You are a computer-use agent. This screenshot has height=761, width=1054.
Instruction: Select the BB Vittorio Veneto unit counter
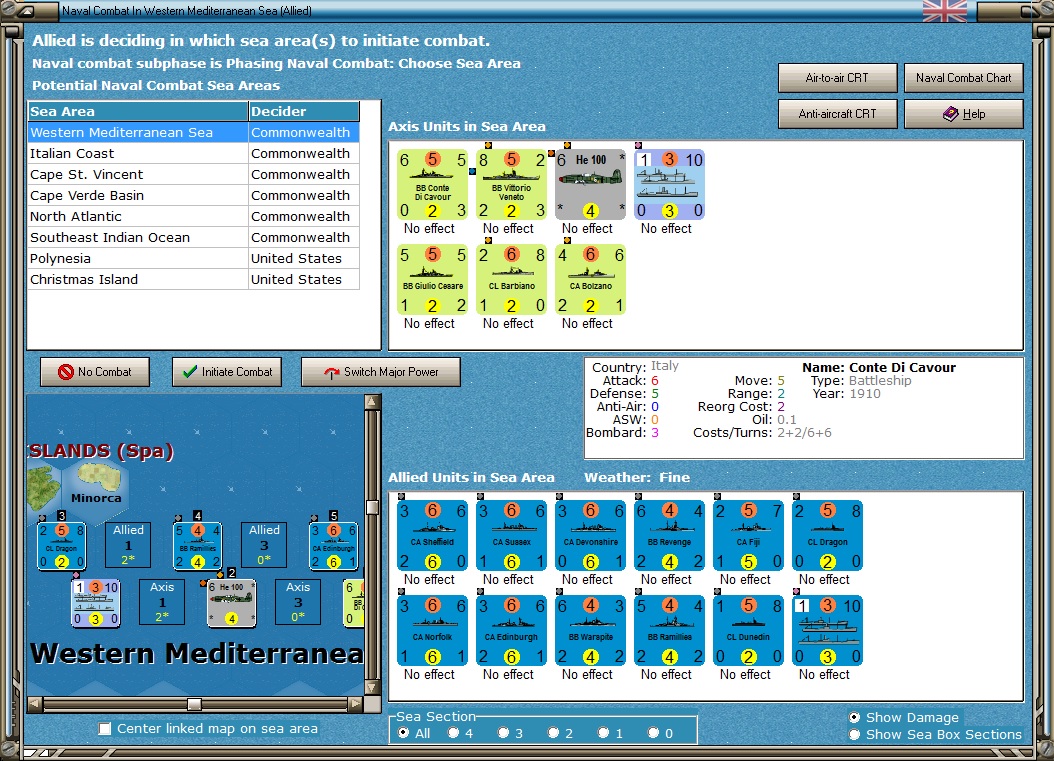[512, 185]
